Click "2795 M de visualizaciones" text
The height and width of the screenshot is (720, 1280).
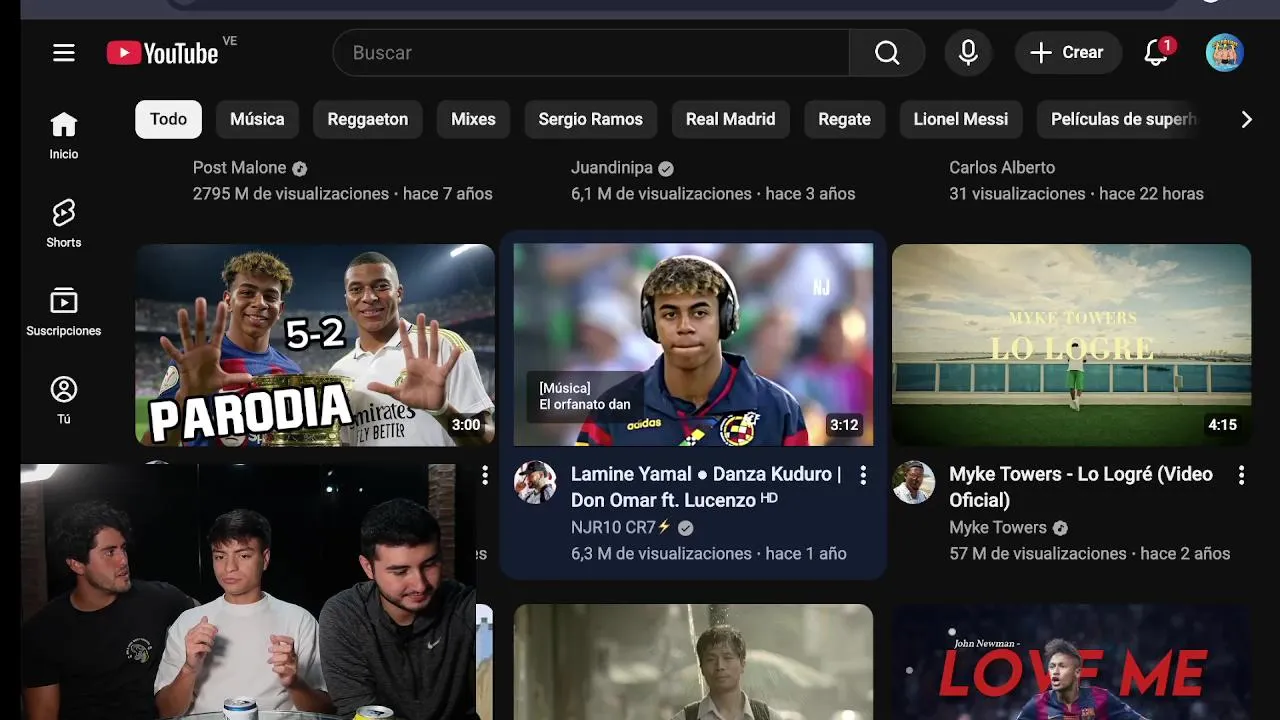tap(291, 194)
